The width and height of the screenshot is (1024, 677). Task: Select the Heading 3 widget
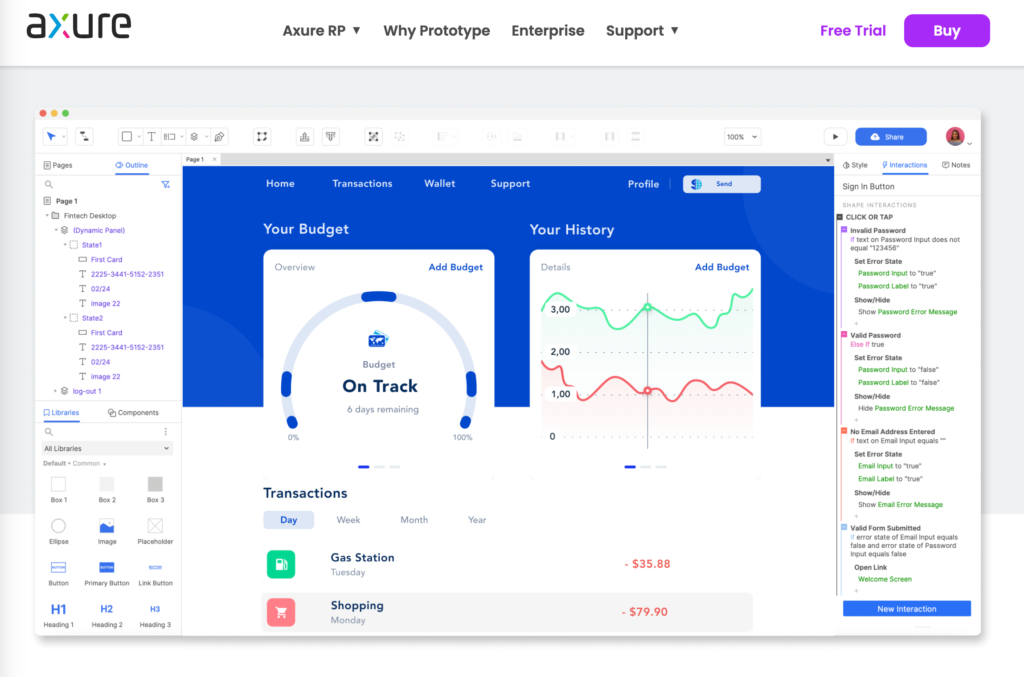tap(155, 615)
